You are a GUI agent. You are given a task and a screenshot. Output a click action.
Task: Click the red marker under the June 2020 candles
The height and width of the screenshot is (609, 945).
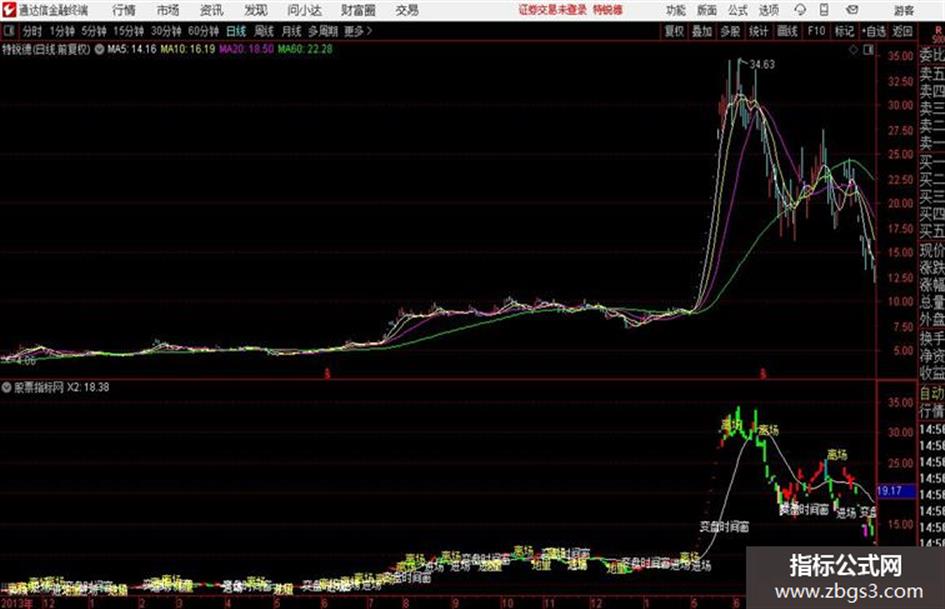[x=763, y=374]
